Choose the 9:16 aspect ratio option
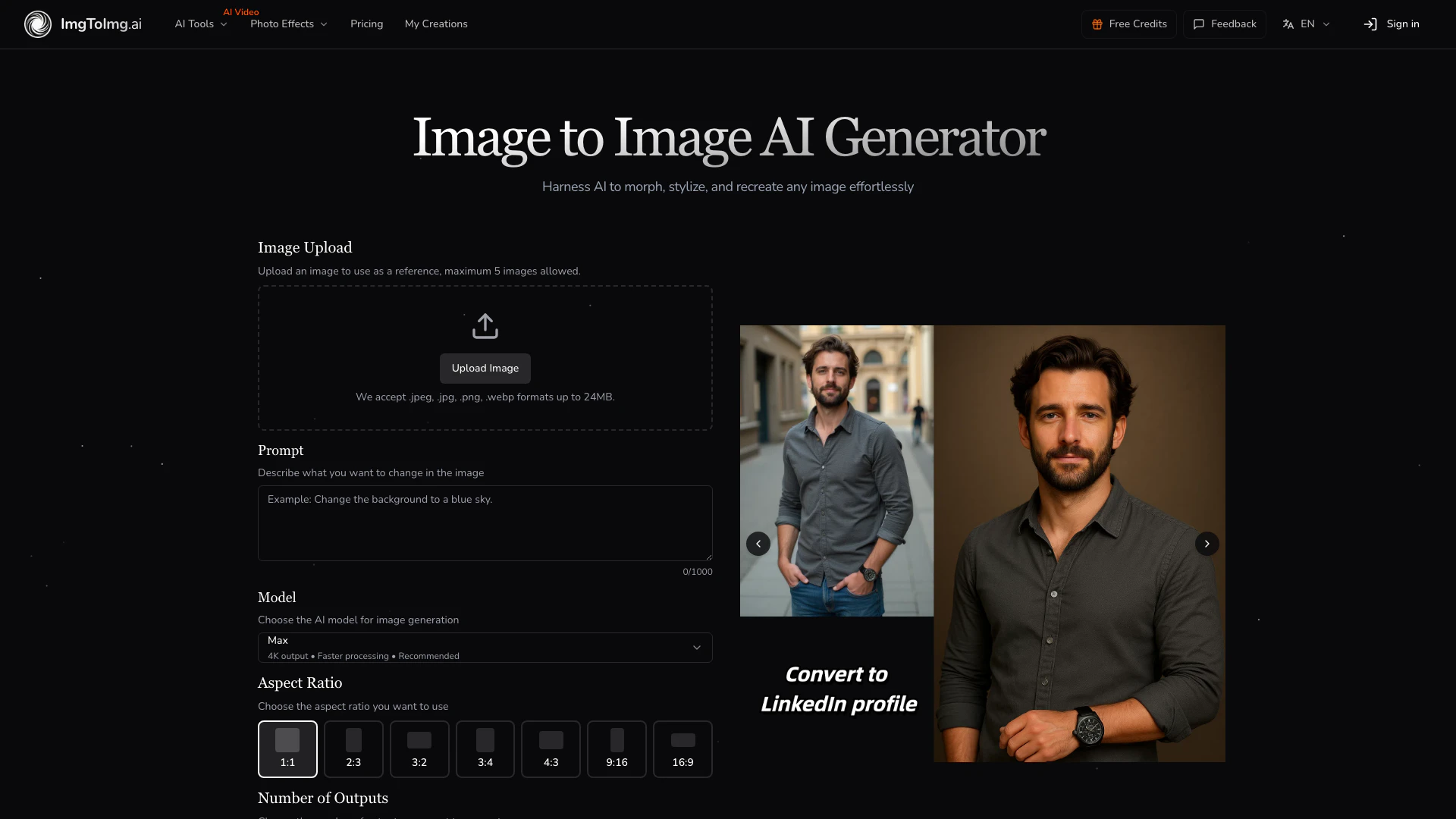The width and height of the screenshot is (1456, 819). point(617,748)
